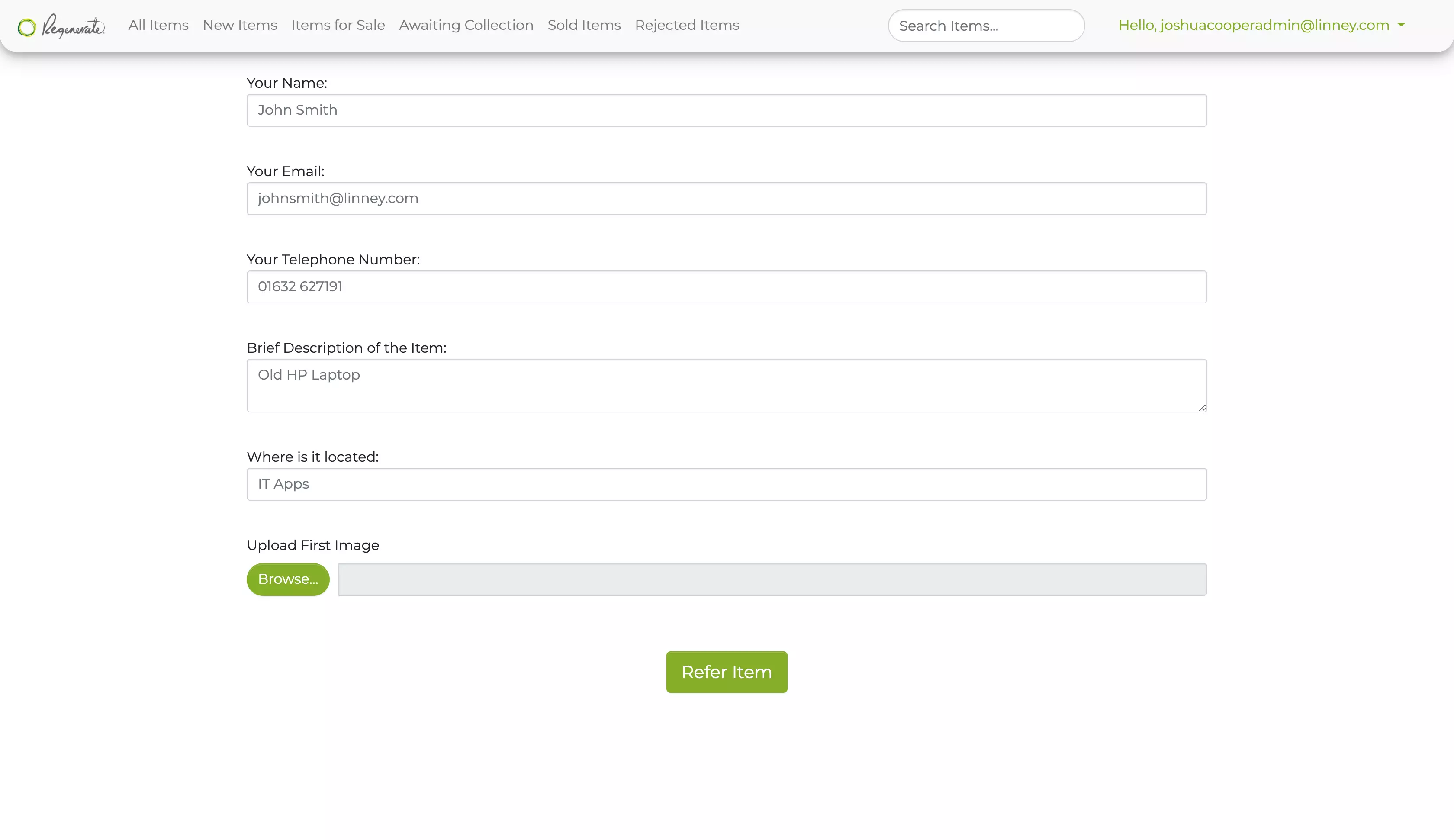Switch to the New Items section

[x=239, y=26]
